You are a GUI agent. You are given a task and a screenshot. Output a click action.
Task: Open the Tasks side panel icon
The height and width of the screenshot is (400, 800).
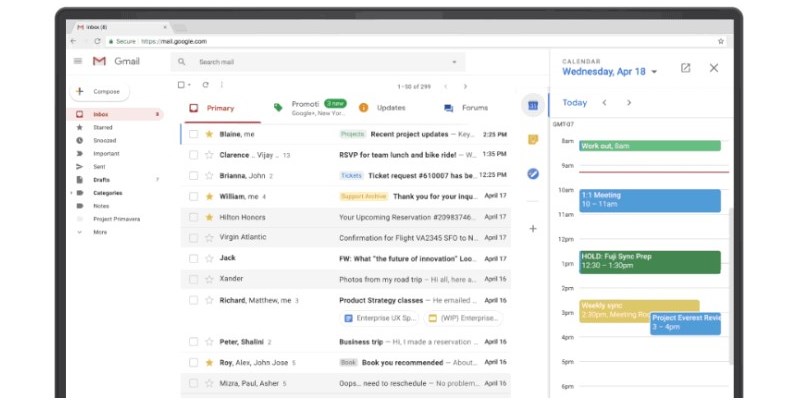(x=533, y=174)
